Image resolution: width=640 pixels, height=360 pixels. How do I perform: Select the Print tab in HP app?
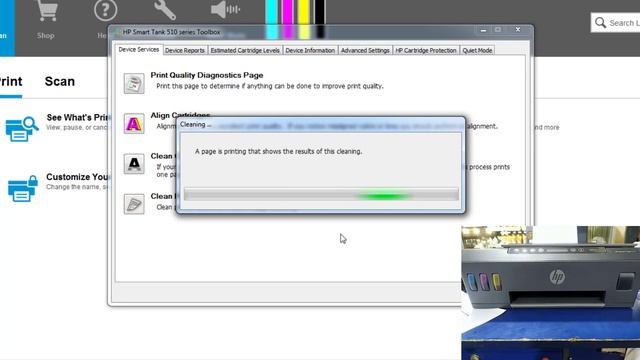(11, 81)
